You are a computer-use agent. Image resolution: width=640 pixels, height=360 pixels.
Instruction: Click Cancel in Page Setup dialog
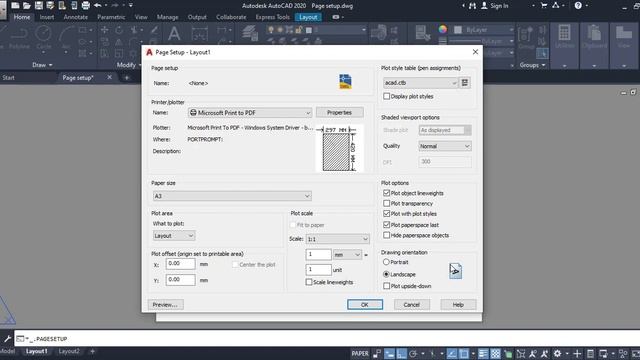pos(411,304)
